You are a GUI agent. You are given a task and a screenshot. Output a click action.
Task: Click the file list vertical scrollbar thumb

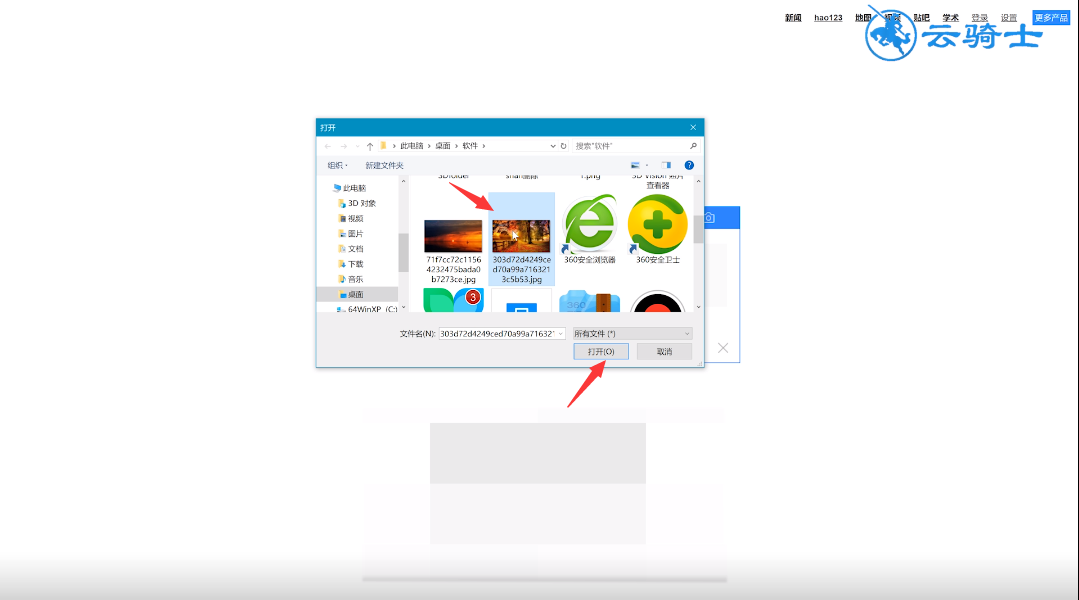[x=698, y=228]
